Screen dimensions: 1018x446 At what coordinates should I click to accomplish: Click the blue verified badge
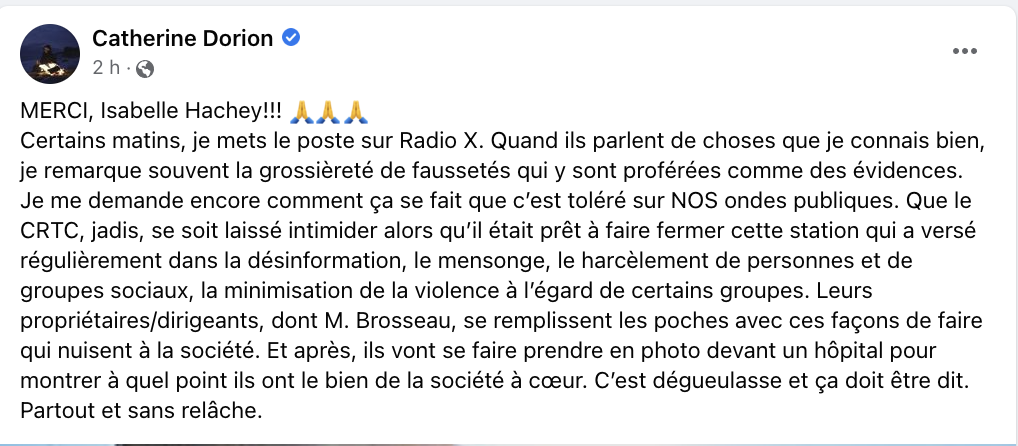pos(291,38)
